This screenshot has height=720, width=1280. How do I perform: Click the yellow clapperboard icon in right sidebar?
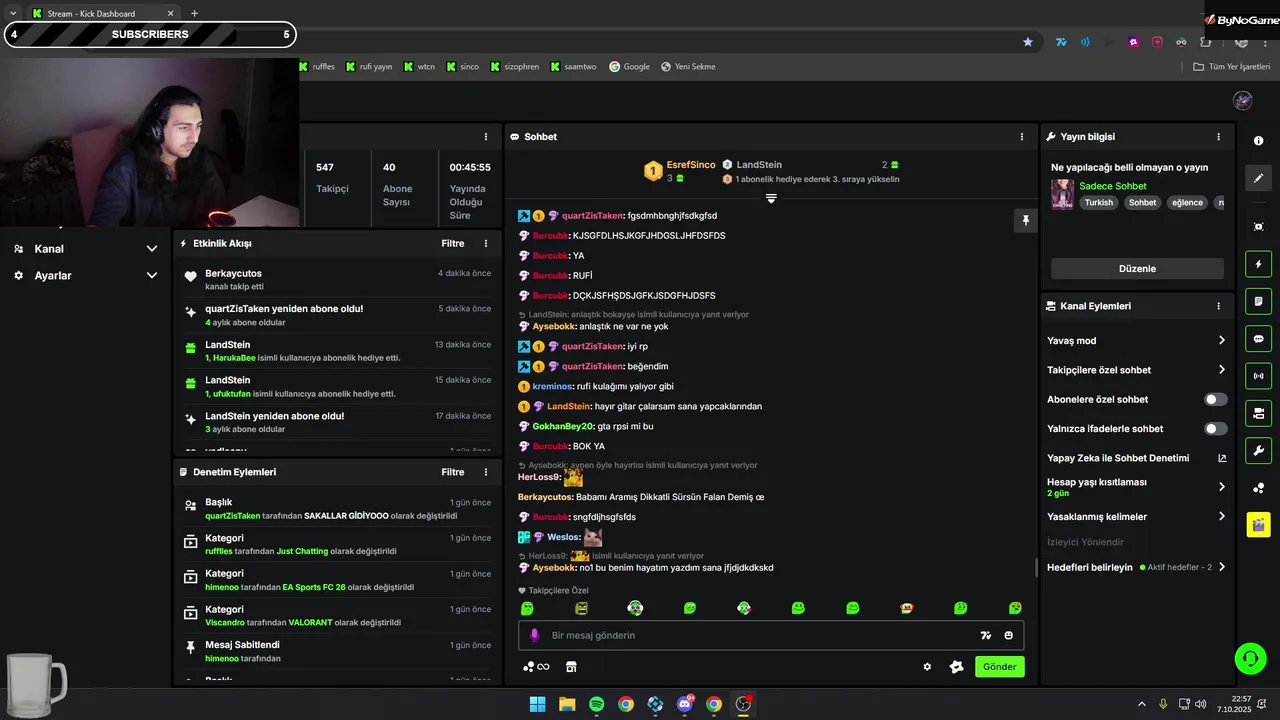(1258, 524)
